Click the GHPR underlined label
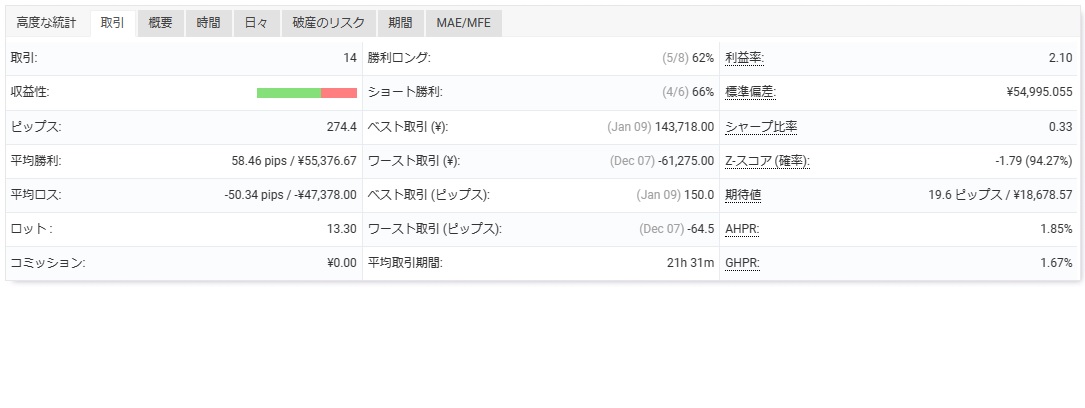Image resolution: width=1085 pixels, height=408 pixels. click(x=742, y=263)
